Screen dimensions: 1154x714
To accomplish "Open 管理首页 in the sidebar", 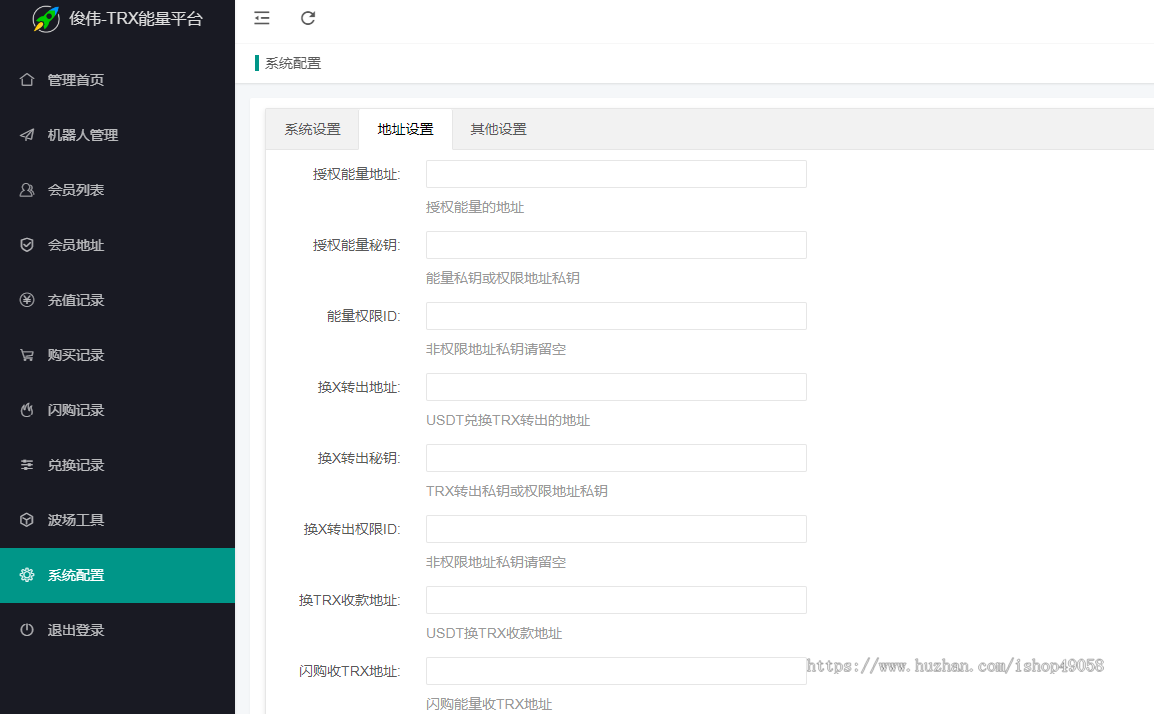I will (x=118, y=79).
